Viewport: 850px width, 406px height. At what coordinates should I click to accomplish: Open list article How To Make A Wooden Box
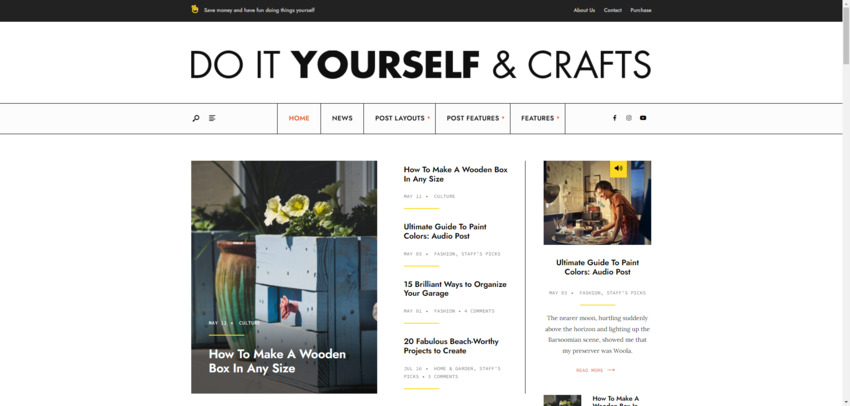[x=455, y=174]
